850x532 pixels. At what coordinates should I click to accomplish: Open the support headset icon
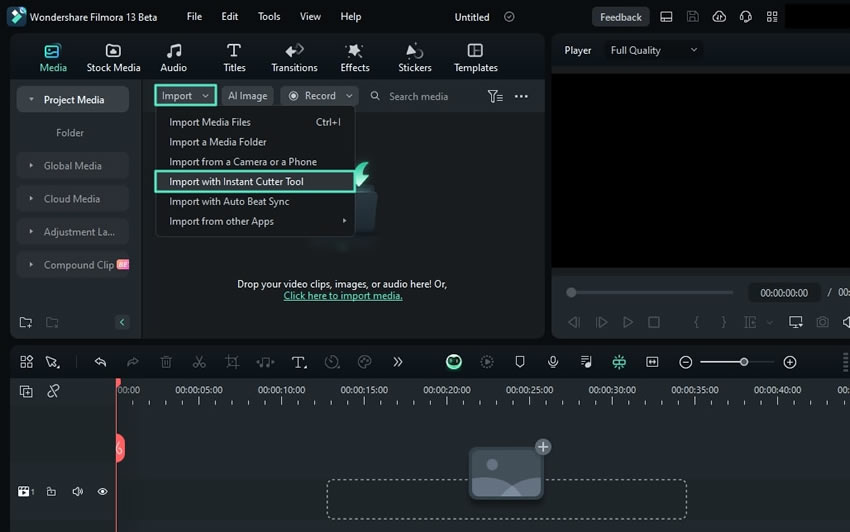click(746, 17)
